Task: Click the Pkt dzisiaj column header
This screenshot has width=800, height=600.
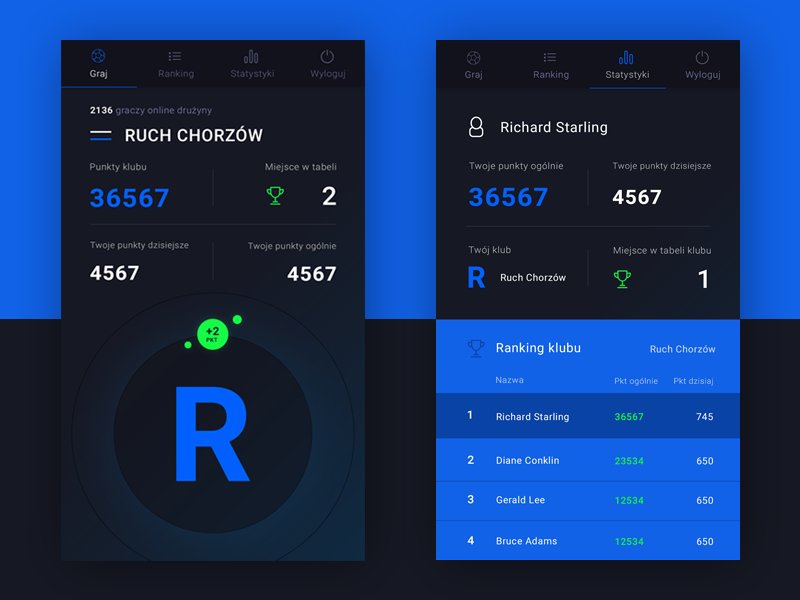Action: click(693, 381)
